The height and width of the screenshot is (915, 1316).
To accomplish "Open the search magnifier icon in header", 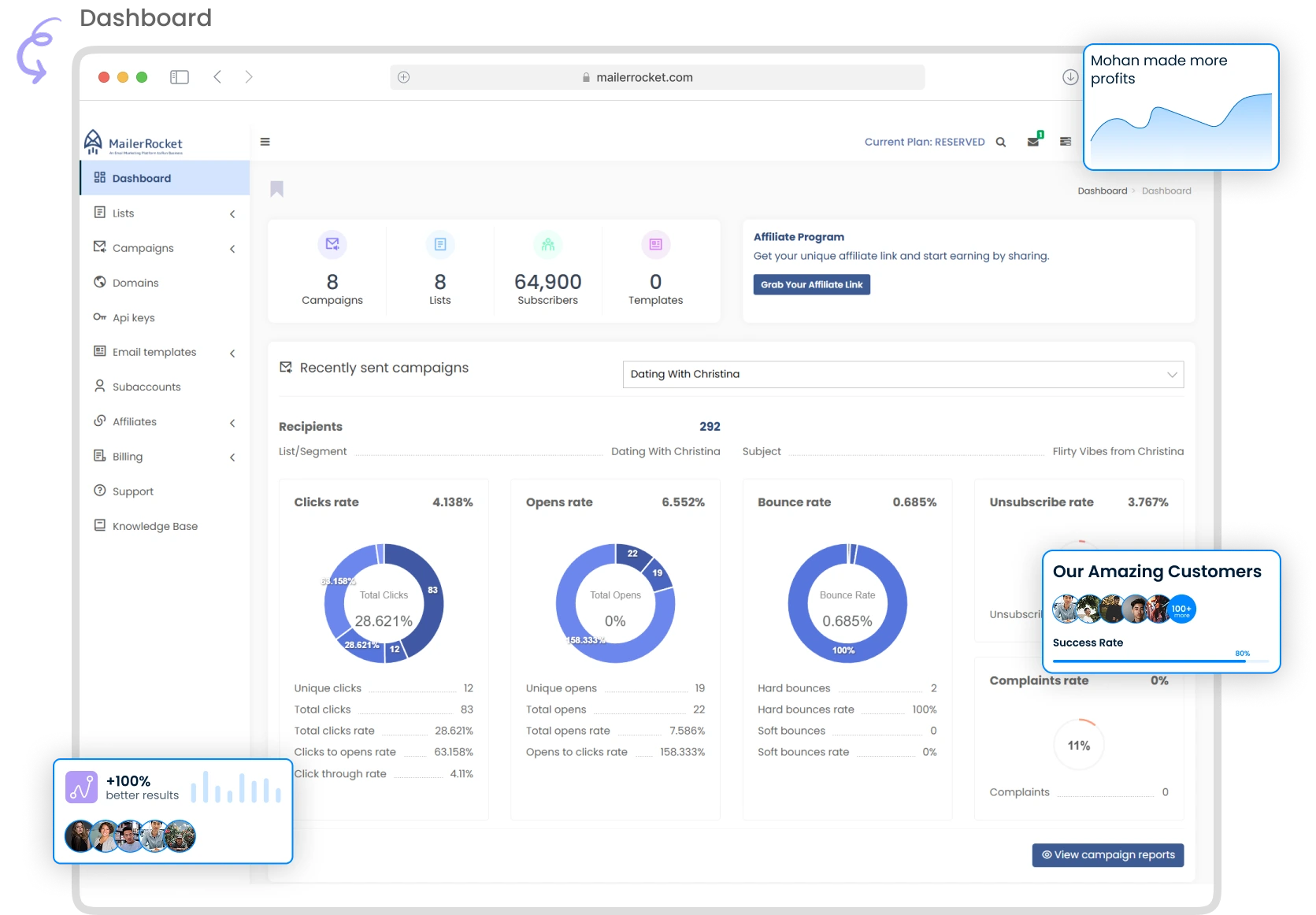I will (1001, 143).
